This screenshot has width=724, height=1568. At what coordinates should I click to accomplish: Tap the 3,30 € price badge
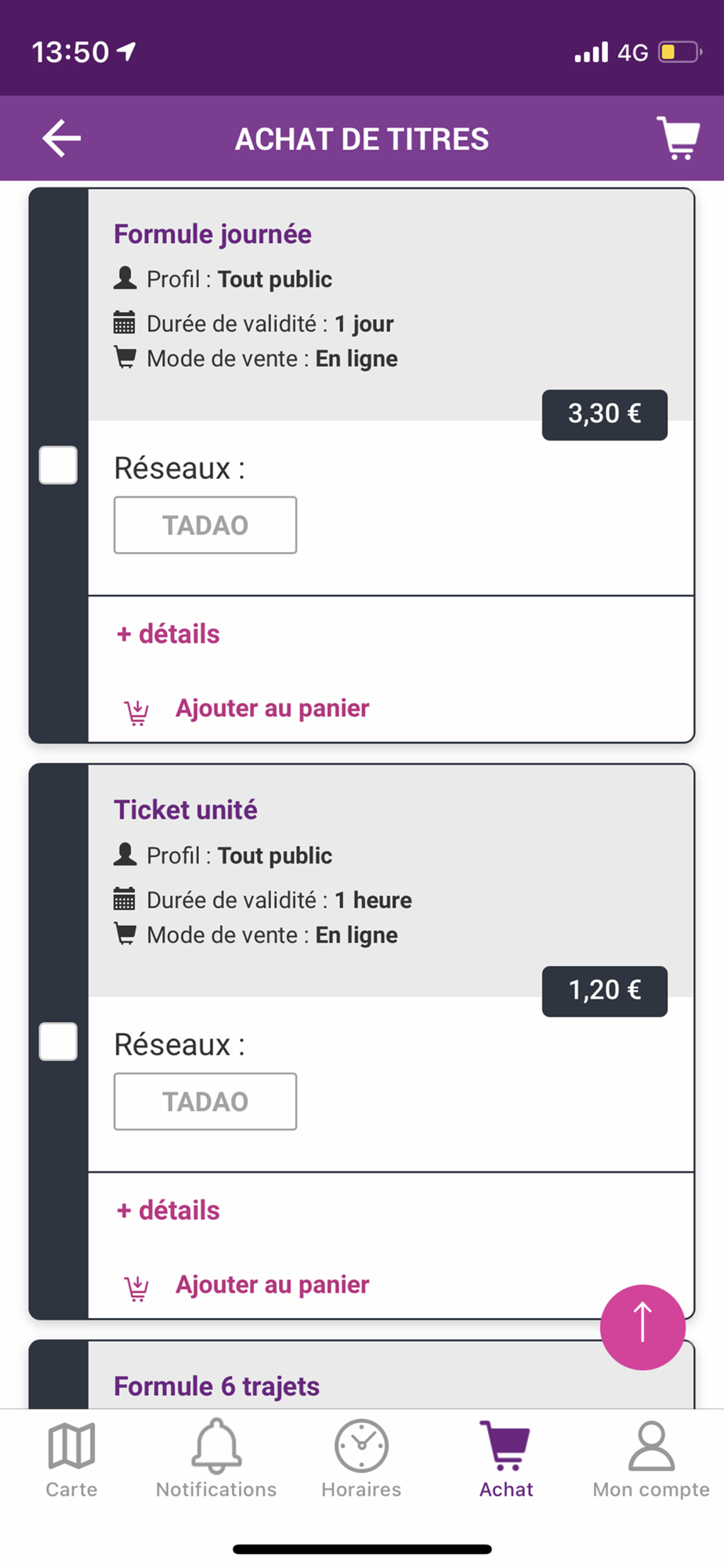[604, 414]
